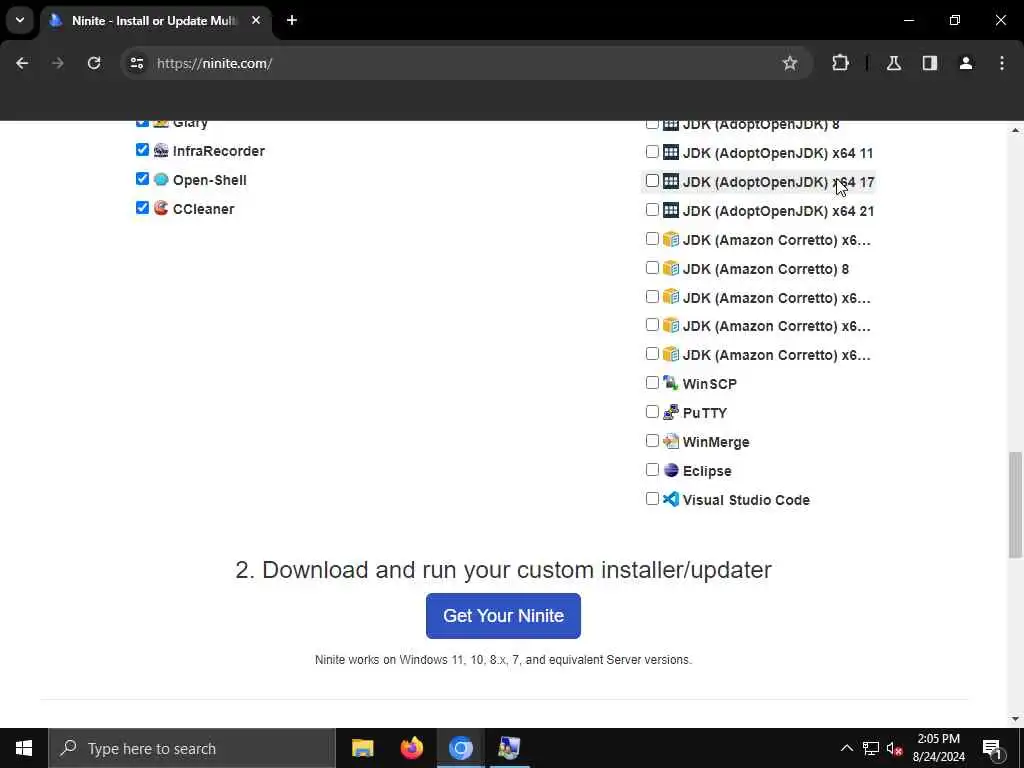View site information icon in address bar
Viewport: 1024px width, 768px height.
pos(136,63)
